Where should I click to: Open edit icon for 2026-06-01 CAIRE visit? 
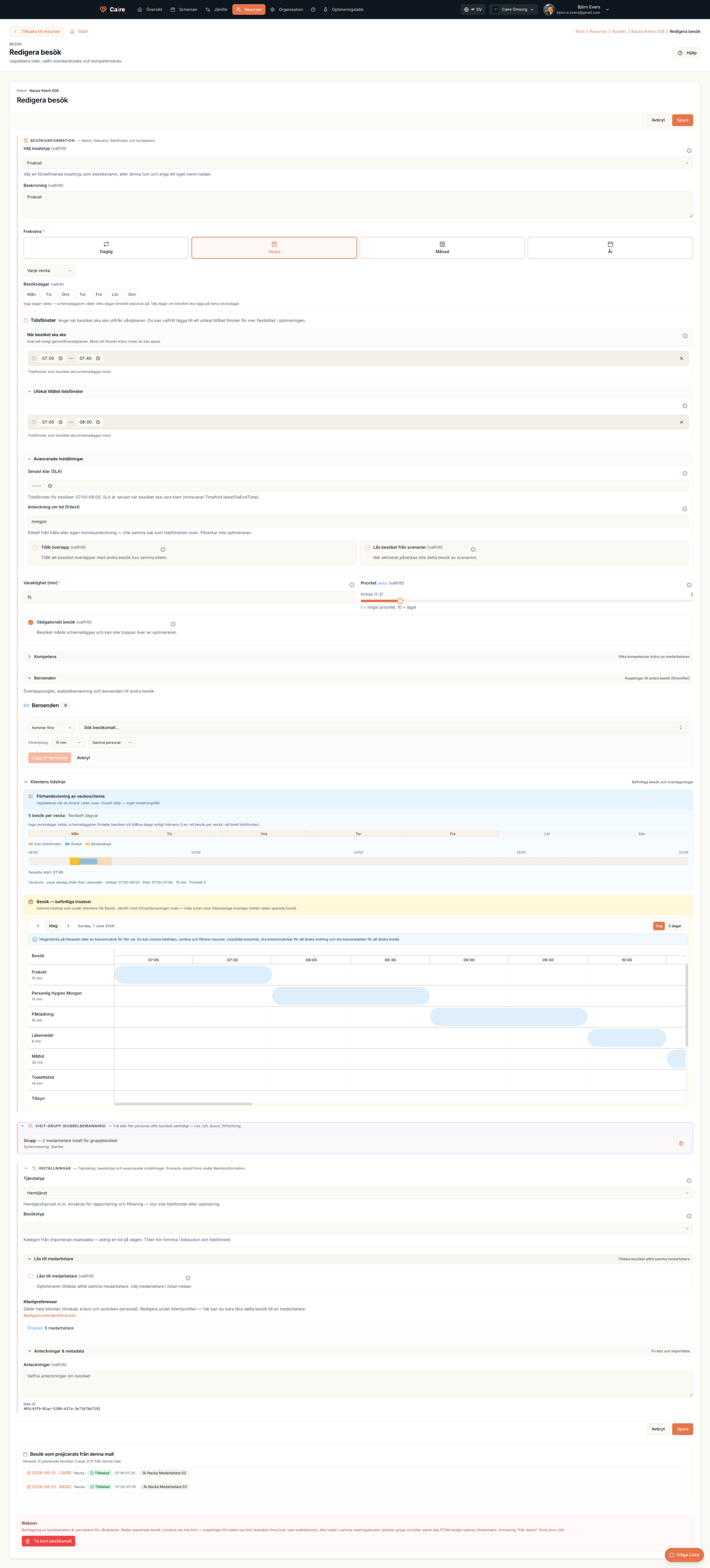coord(29,1473)
